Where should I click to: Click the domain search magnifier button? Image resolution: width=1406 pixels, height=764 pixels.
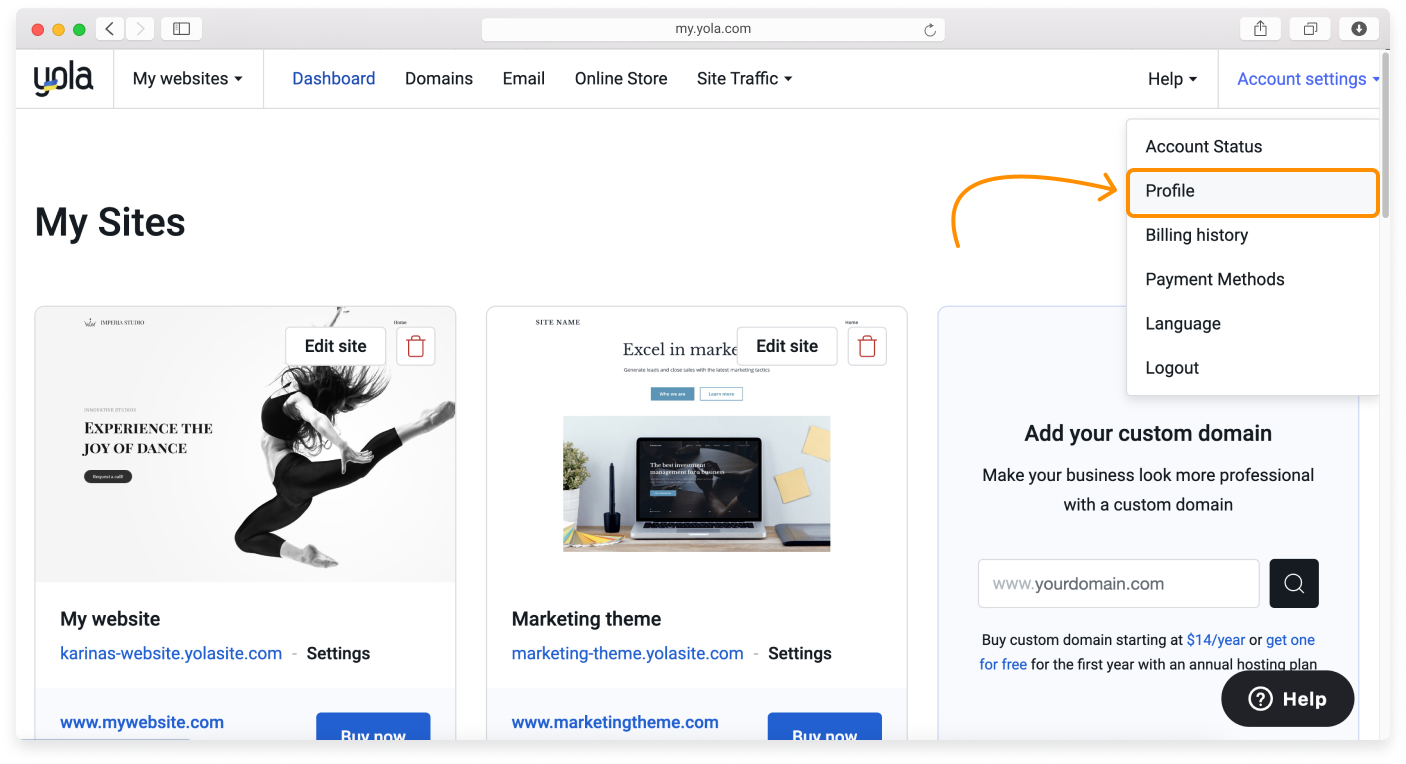(1293, 583)
